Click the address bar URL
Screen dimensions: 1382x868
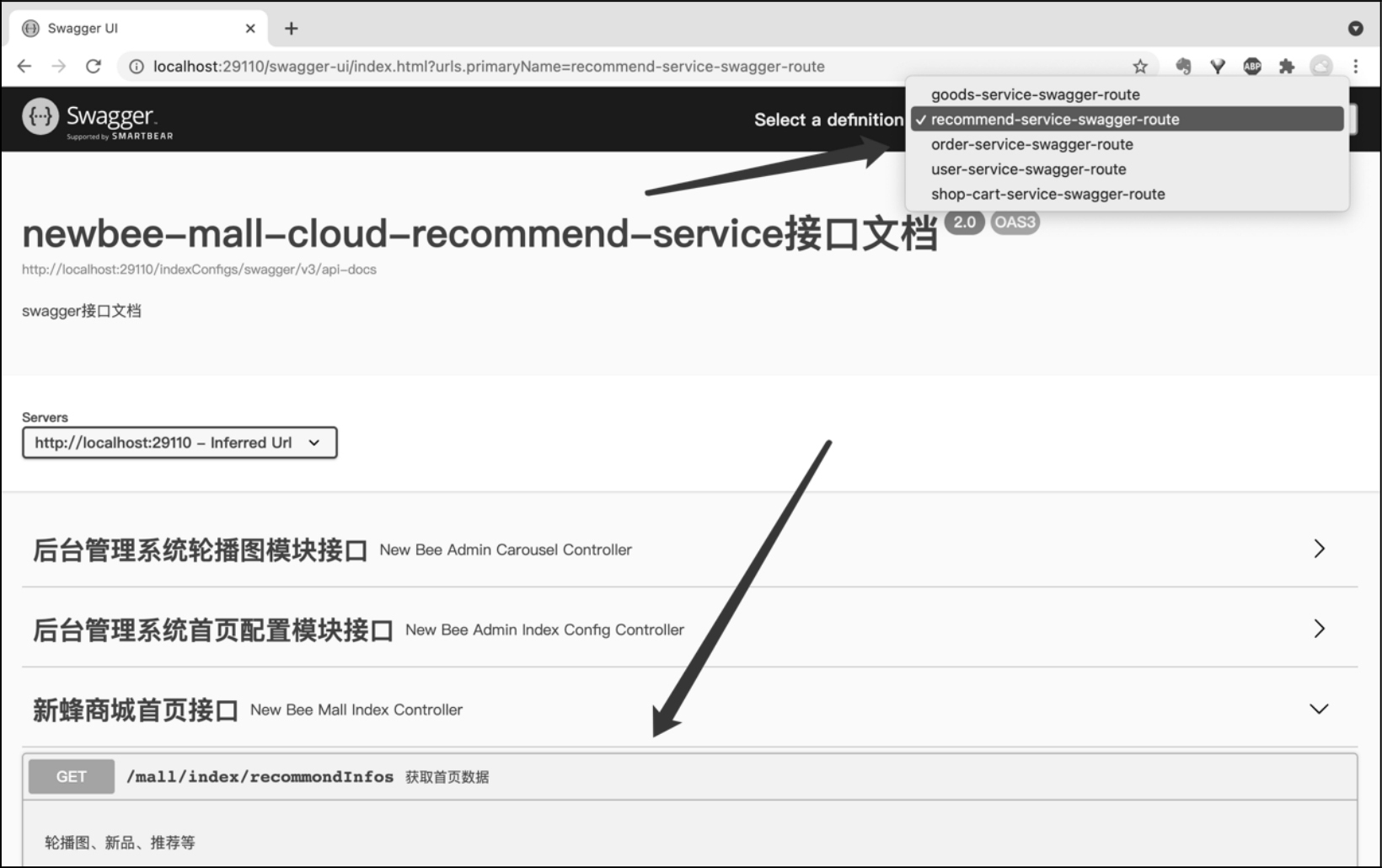[489, 67]
